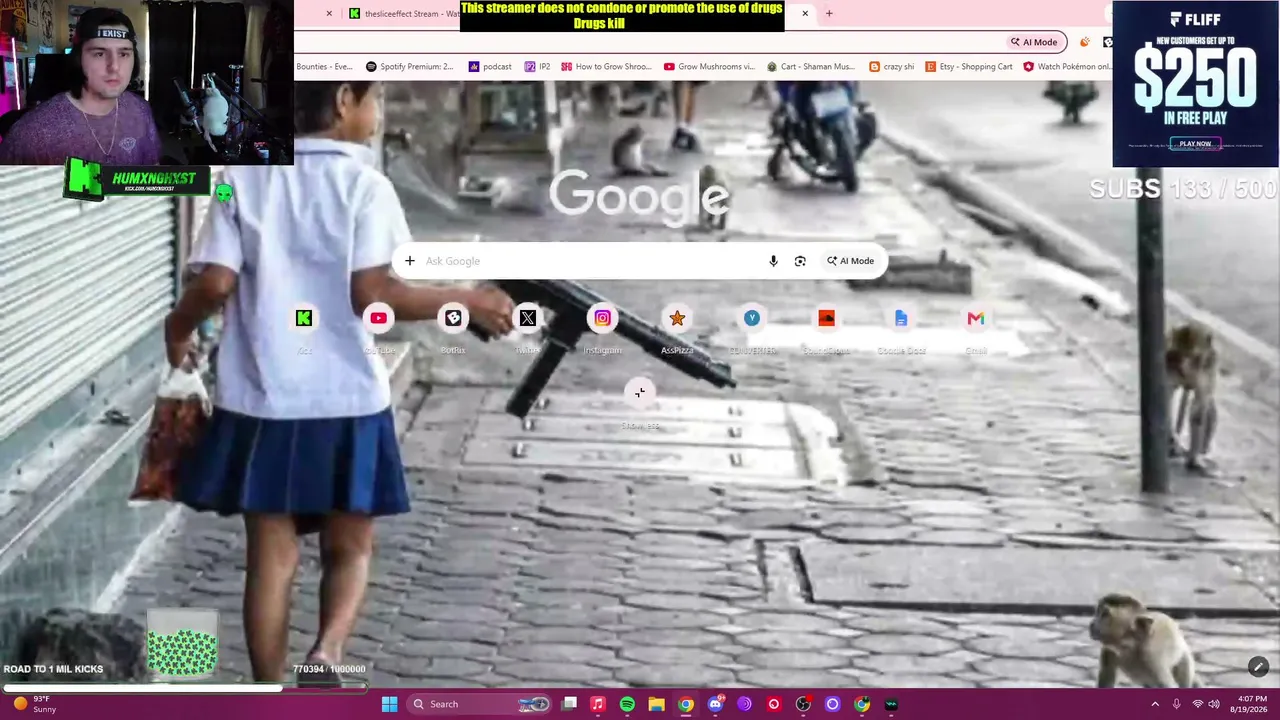Open microphone tray icon
The width and height of the screenshot is (1280, 720).
point(1177,704)
